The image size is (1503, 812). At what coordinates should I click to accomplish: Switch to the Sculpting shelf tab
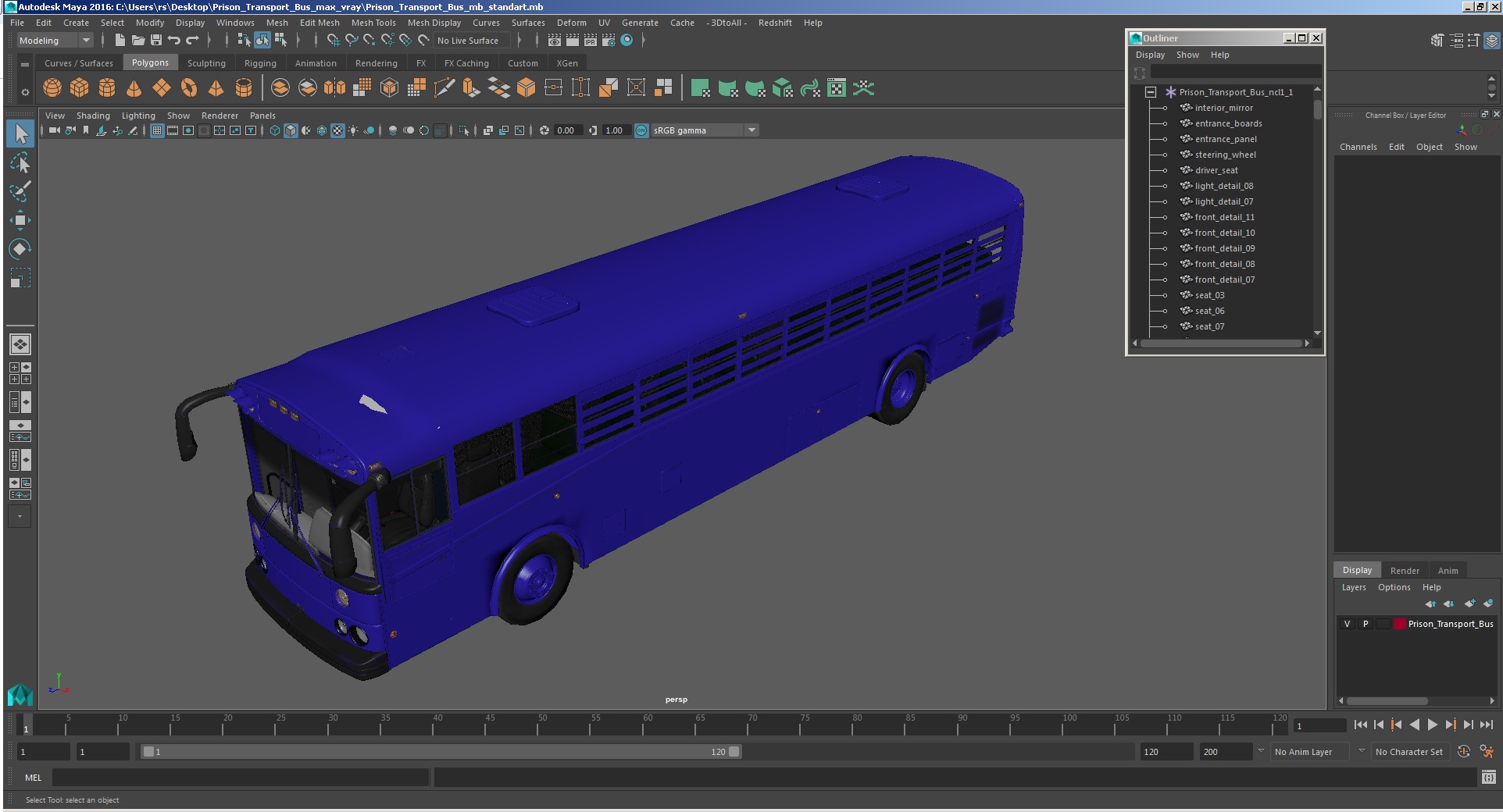pos(206,63)
